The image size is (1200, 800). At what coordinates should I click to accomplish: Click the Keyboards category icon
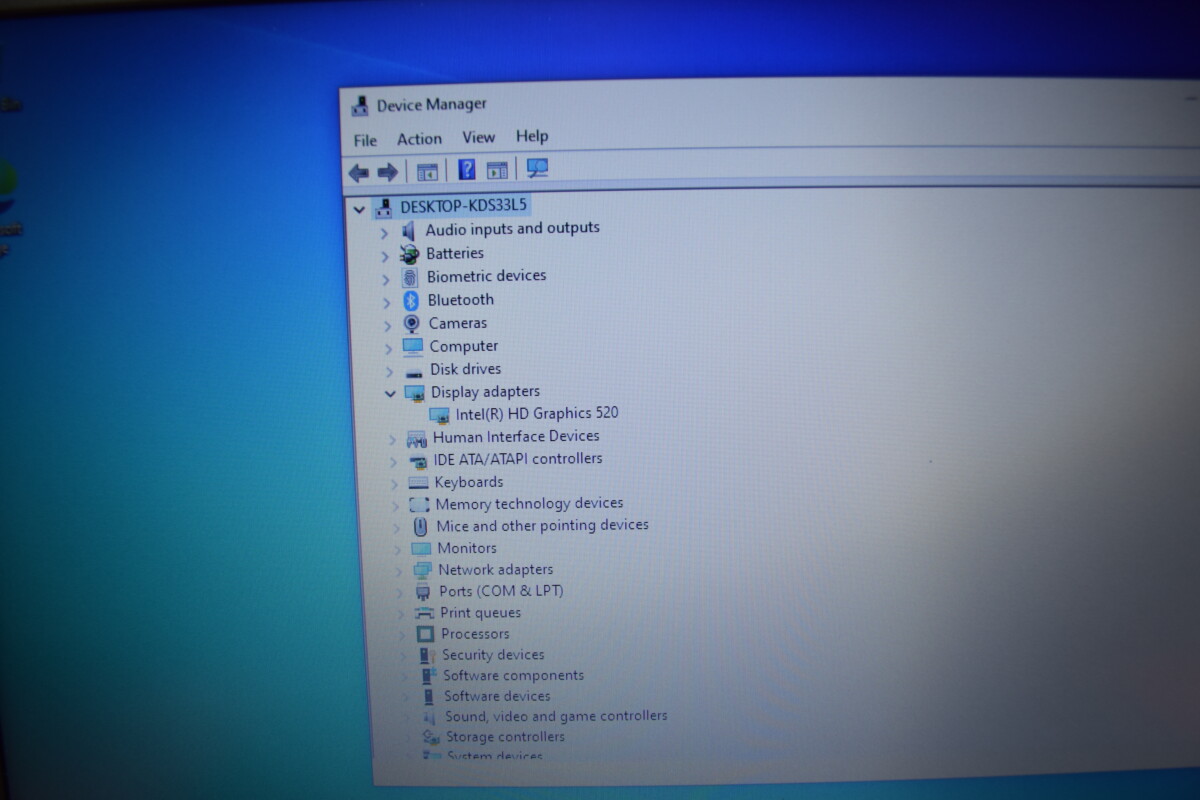[x=419, y=483]
